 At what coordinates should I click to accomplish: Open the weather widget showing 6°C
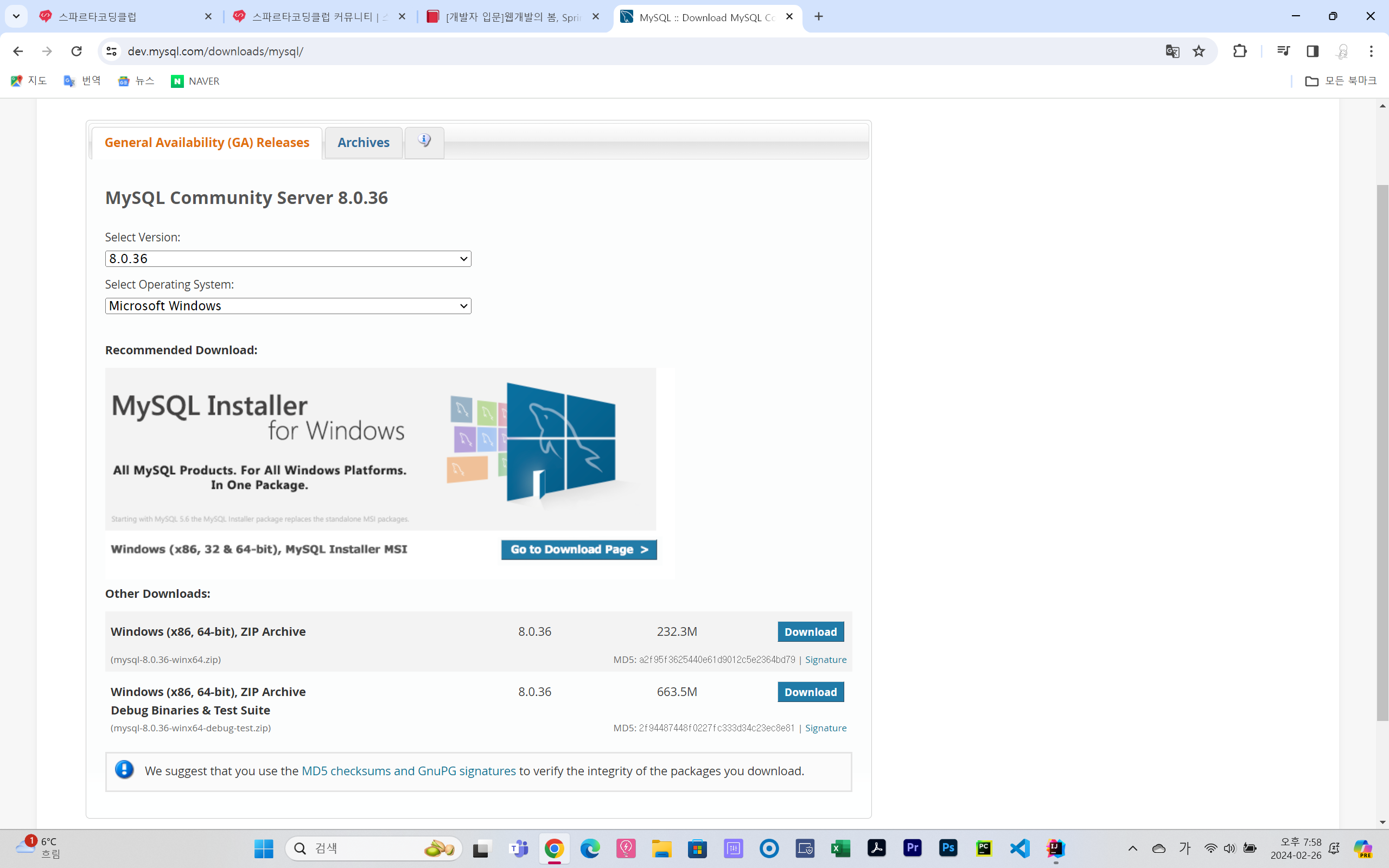pos(38,848)
